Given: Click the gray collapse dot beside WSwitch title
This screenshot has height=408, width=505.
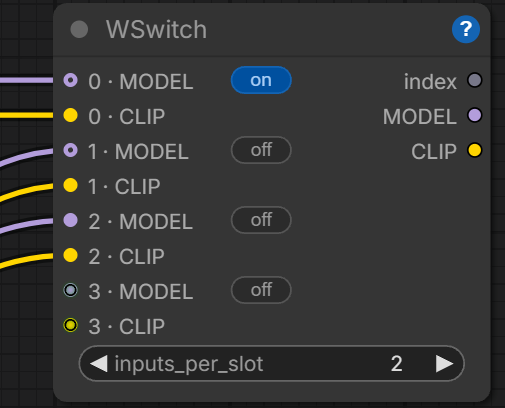Looking at the screenshot, I should (79, 29).
